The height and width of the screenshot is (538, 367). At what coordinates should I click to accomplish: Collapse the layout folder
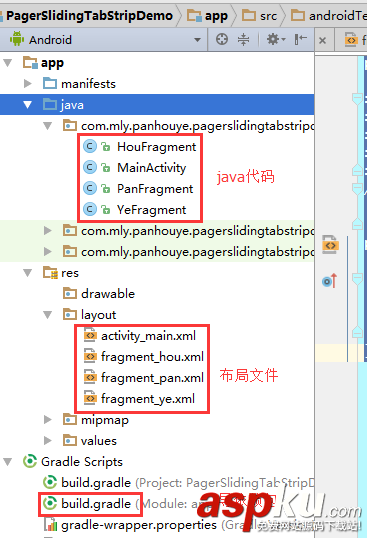[x=48, y=315]
